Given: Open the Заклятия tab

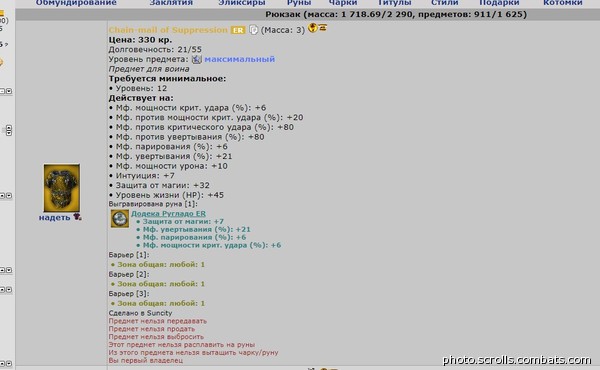Looking at the screenshot, I should click(x=171, y=3).
